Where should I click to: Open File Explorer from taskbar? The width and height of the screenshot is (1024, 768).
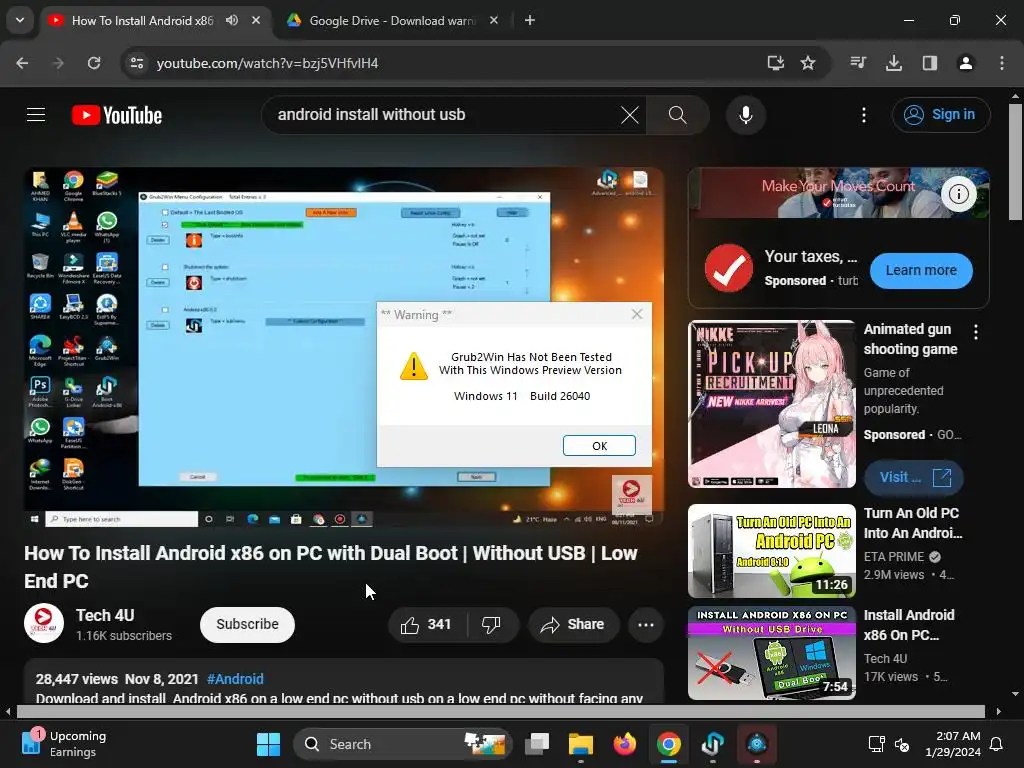(581, 744)
